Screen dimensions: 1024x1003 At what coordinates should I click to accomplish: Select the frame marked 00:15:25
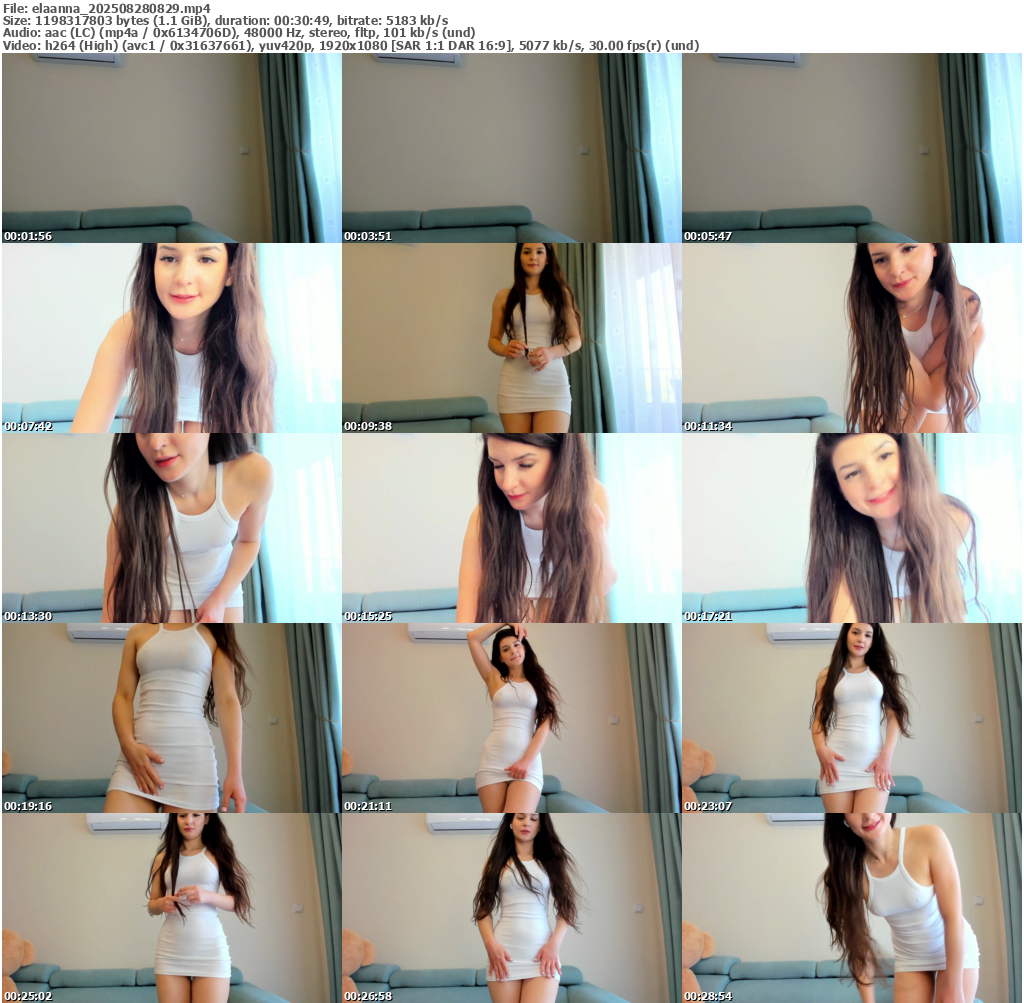click(x=511, y=528)
